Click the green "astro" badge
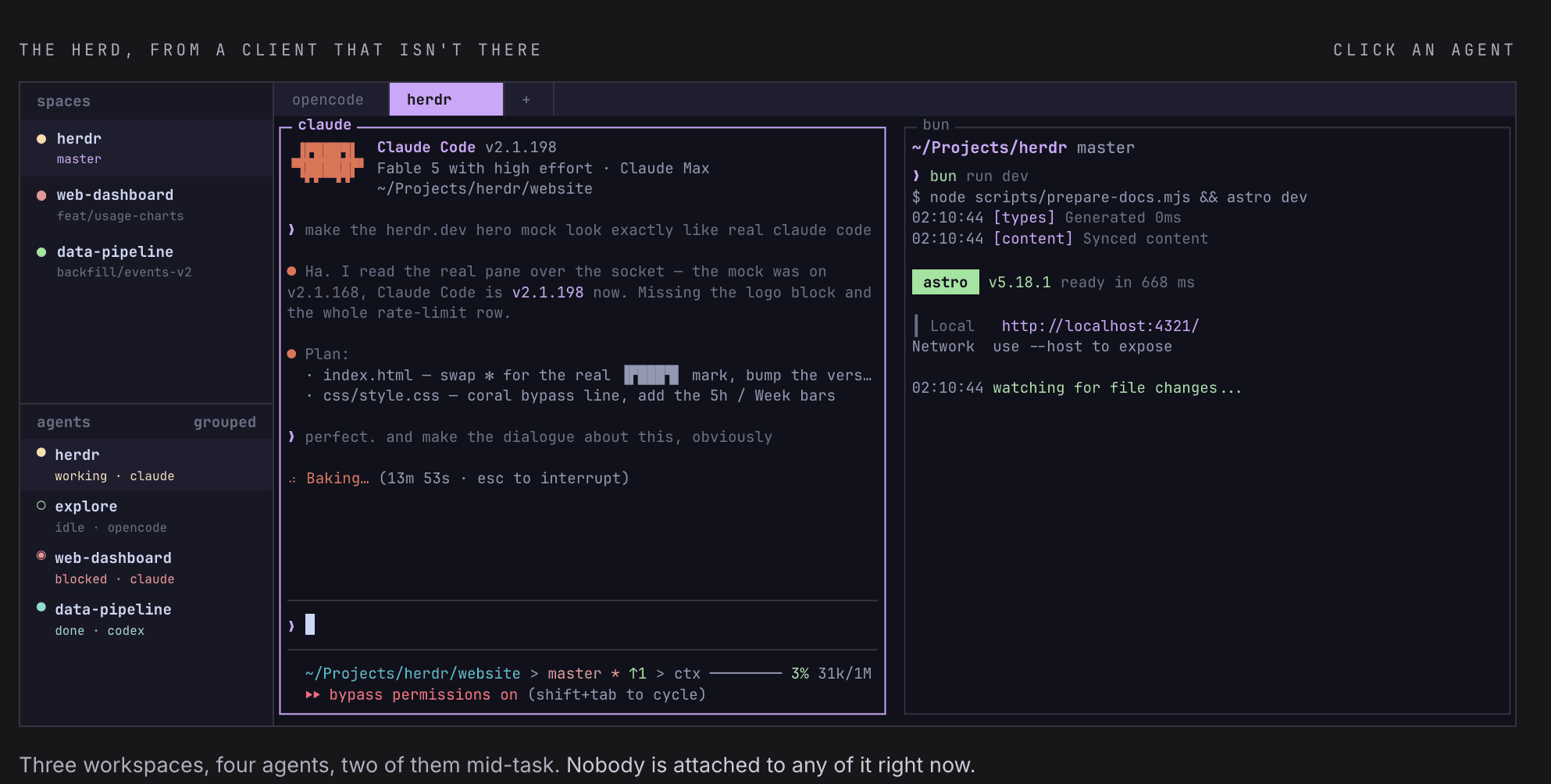Screen dimensions: 1551x784 click(x=946, y=282)
